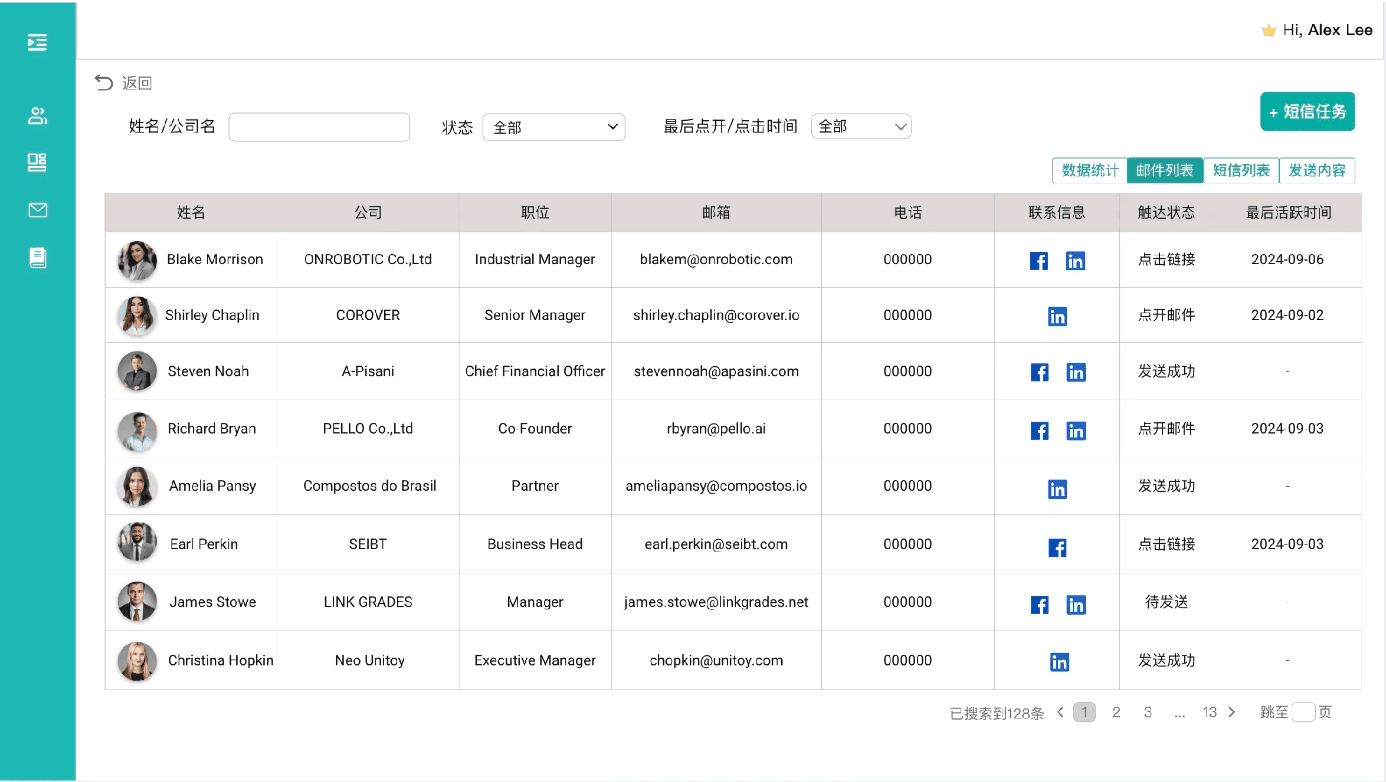Click Amelia Pansy's LinkedIn icon
The height and width of the screenshot is (782, 1386).
click(1057, 489)
